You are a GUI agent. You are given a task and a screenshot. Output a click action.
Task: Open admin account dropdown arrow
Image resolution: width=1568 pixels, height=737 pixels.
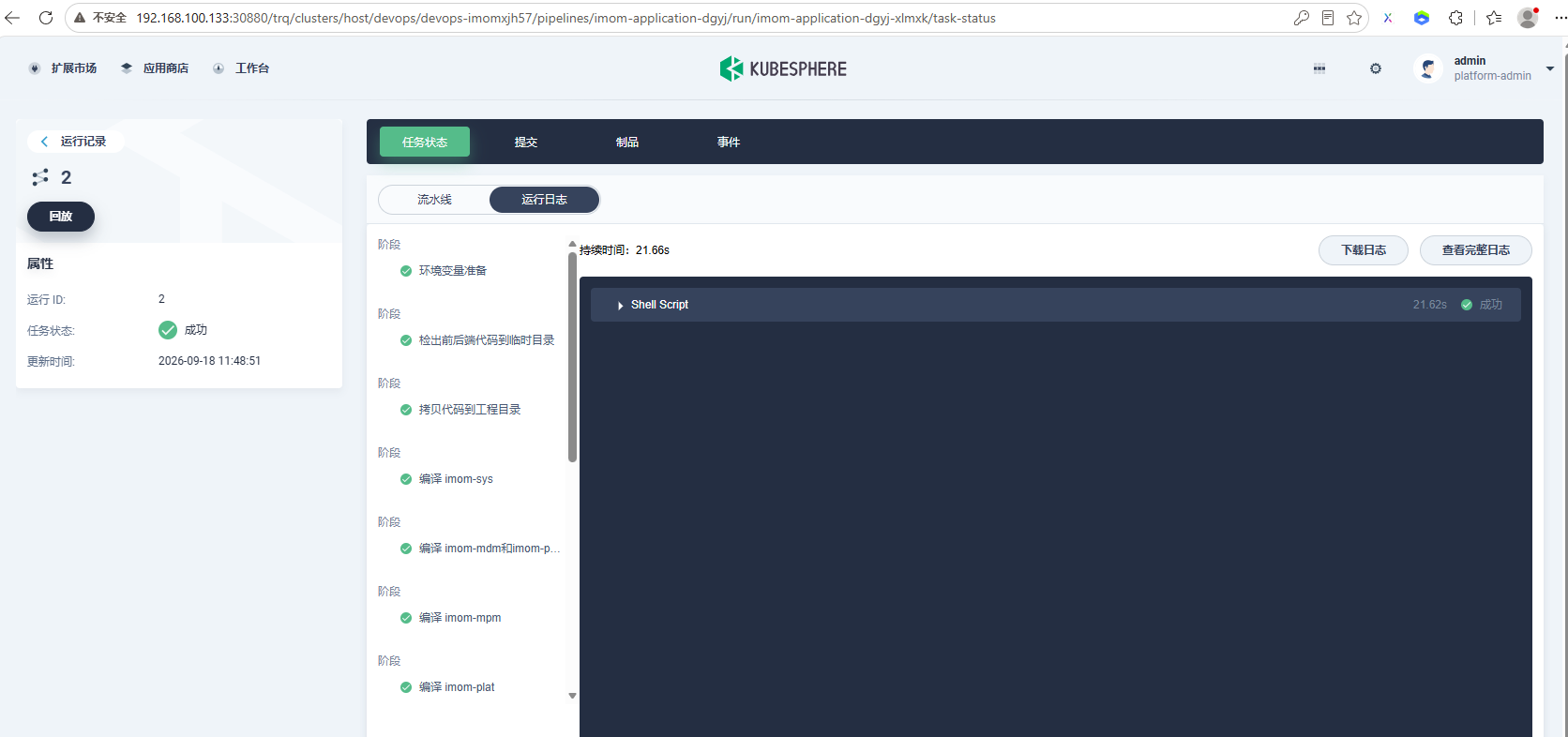[x=1549, y=68]
